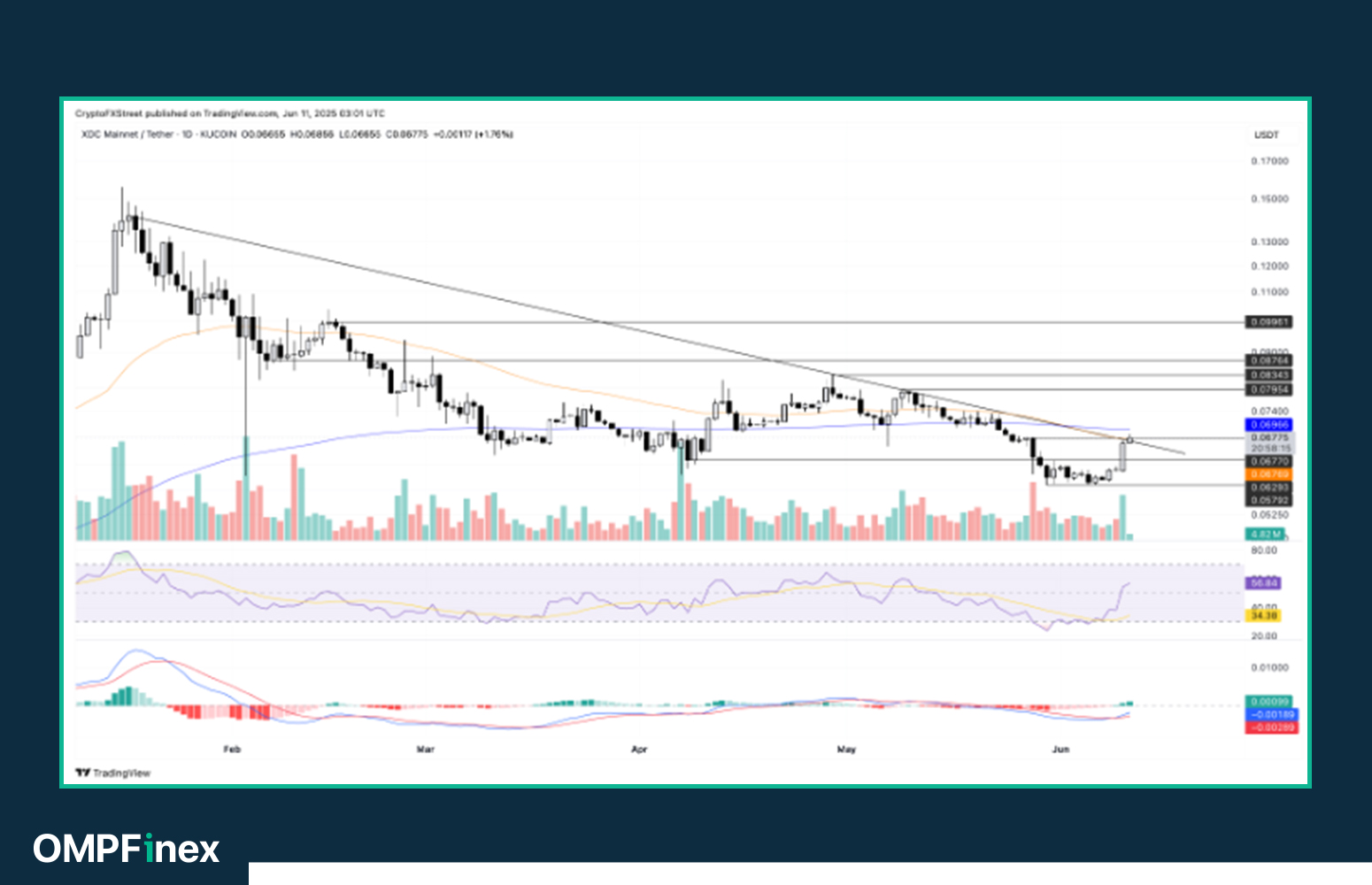Click the red −0.00289 signal label

click(x=1271, y=727)
